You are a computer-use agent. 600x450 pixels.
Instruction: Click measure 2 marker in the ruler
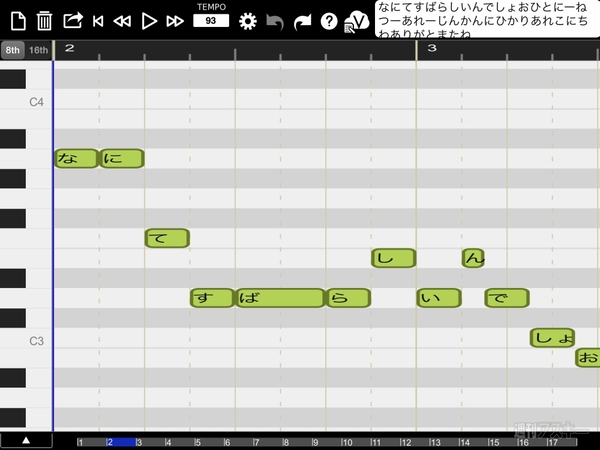69,48
